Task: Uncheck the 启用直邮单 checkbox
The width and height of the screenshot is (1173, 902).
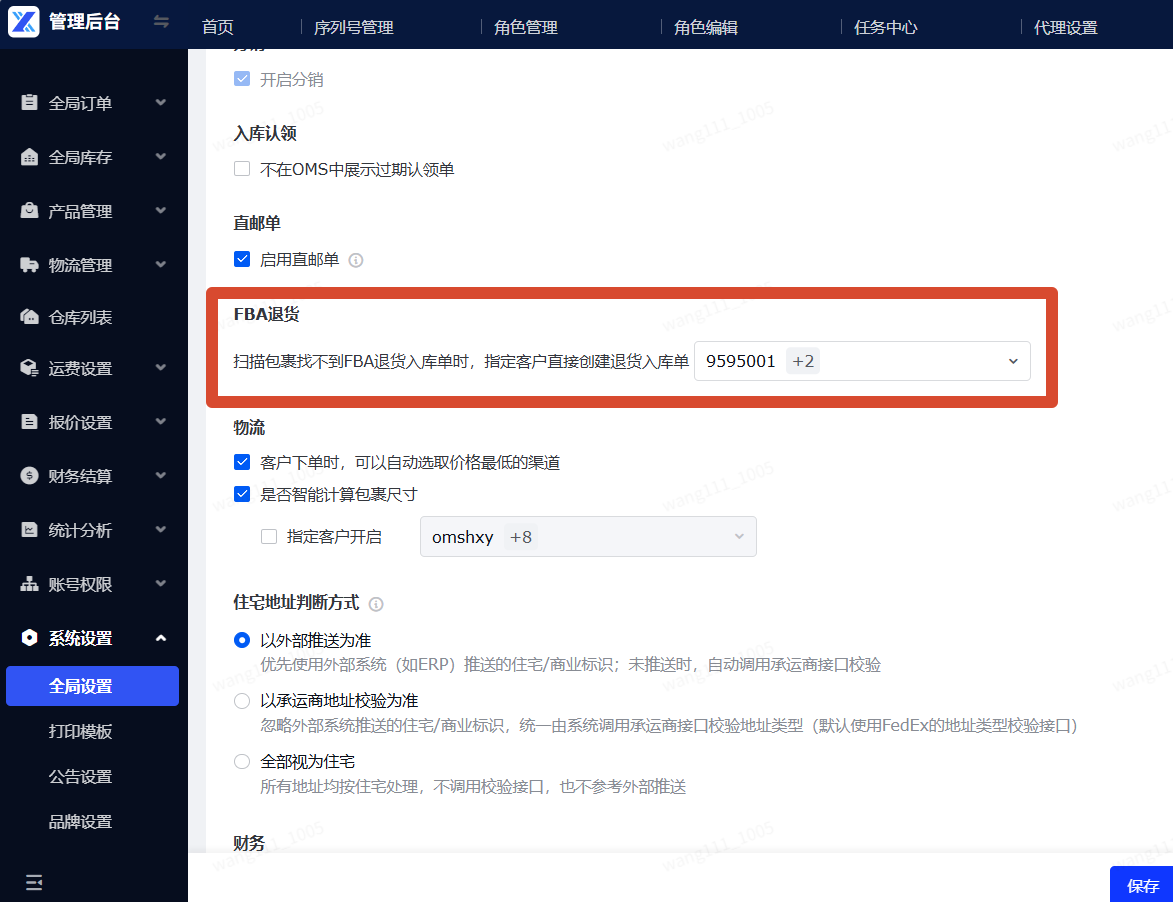Action: tap(242, 259)
